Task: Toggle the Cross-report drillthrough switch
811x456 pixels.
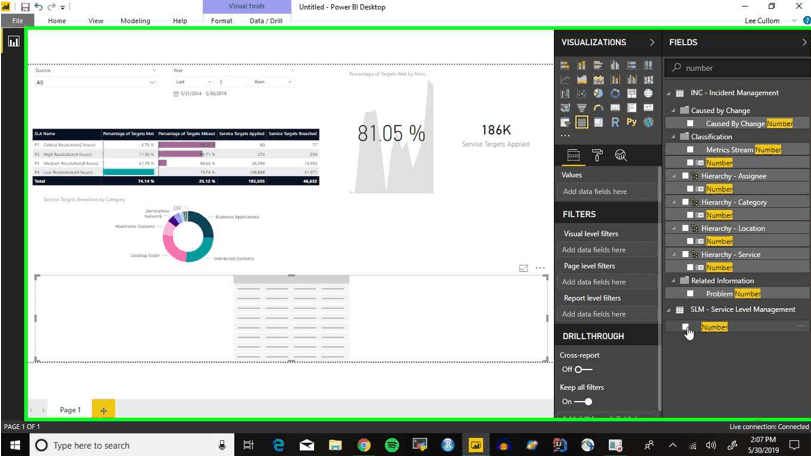Action: [583, 369]
